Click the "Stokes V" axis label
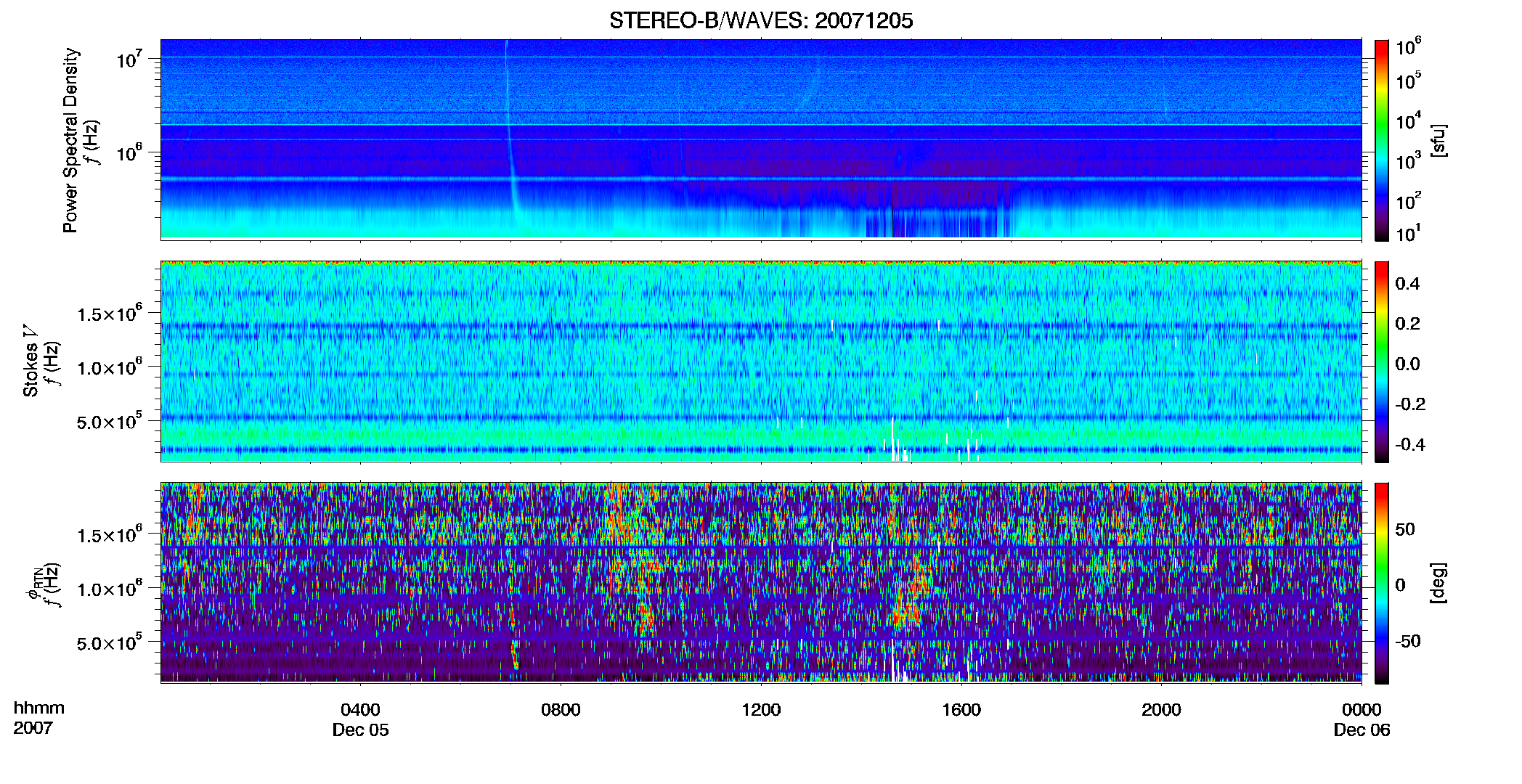The image size is (1522, 784). 30,361
